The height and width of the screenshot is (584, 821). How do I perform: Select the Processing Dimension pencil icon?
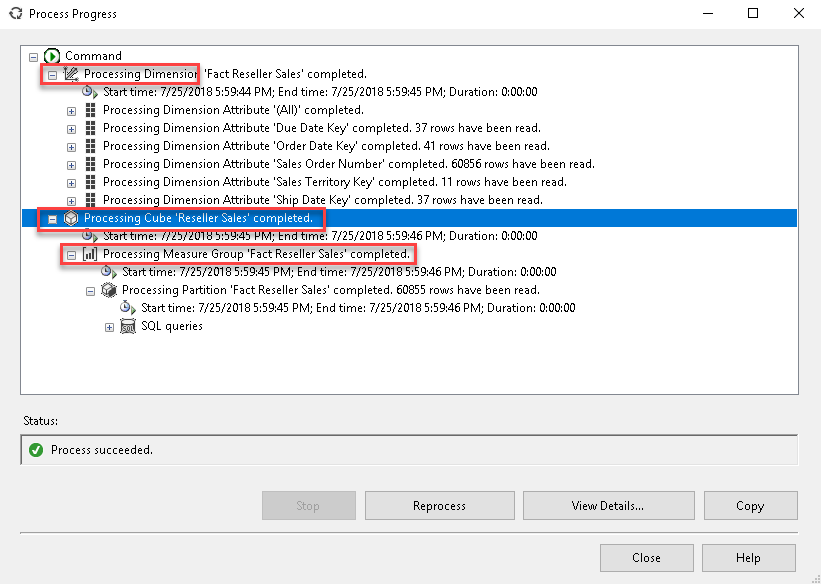(x=69, y=74)
